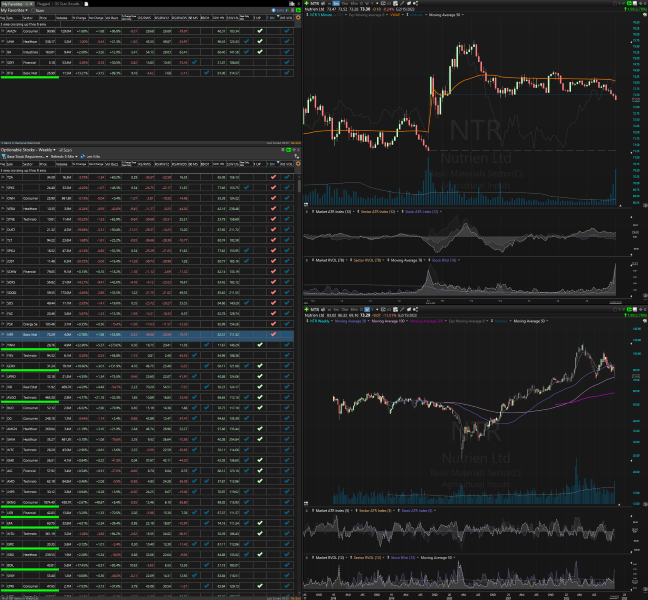
Task: Open Sector ATR Index (9) indicator label
Action: tap(376, 510)
